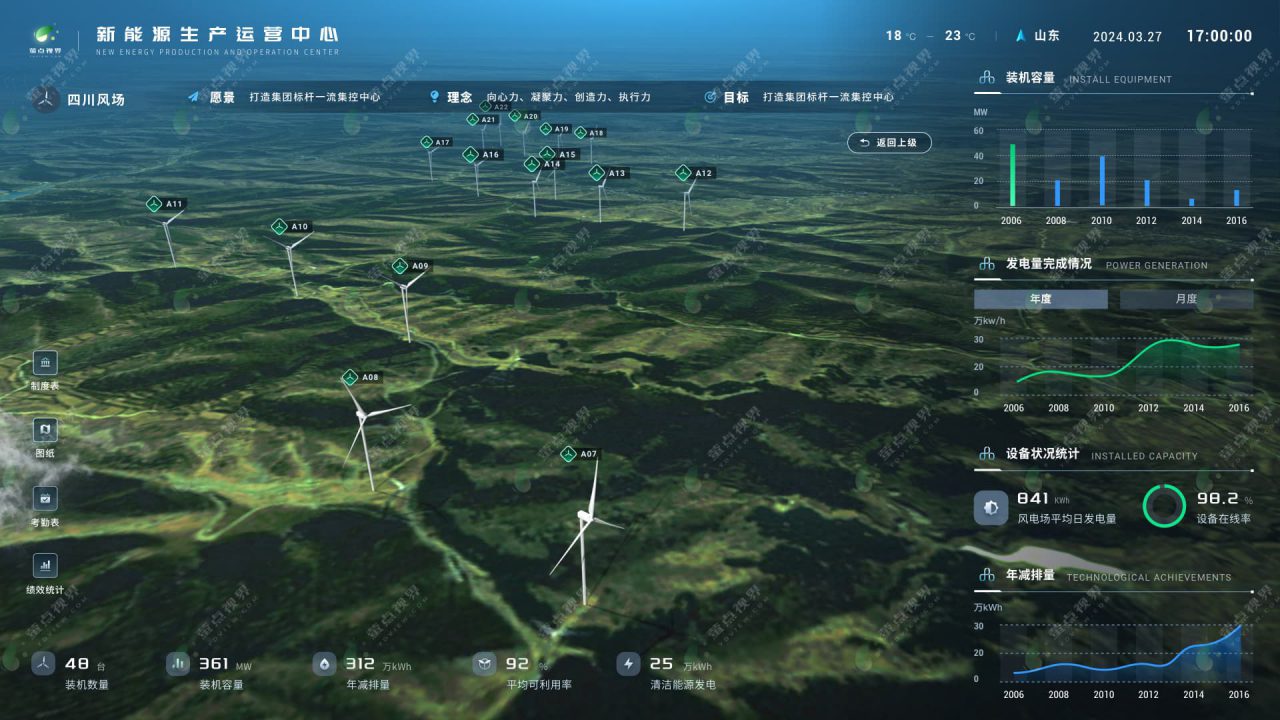Viewport: 1280px width, 720px height.
Task: Select wind turbine marker A08
Action: [x=362, y=377]
